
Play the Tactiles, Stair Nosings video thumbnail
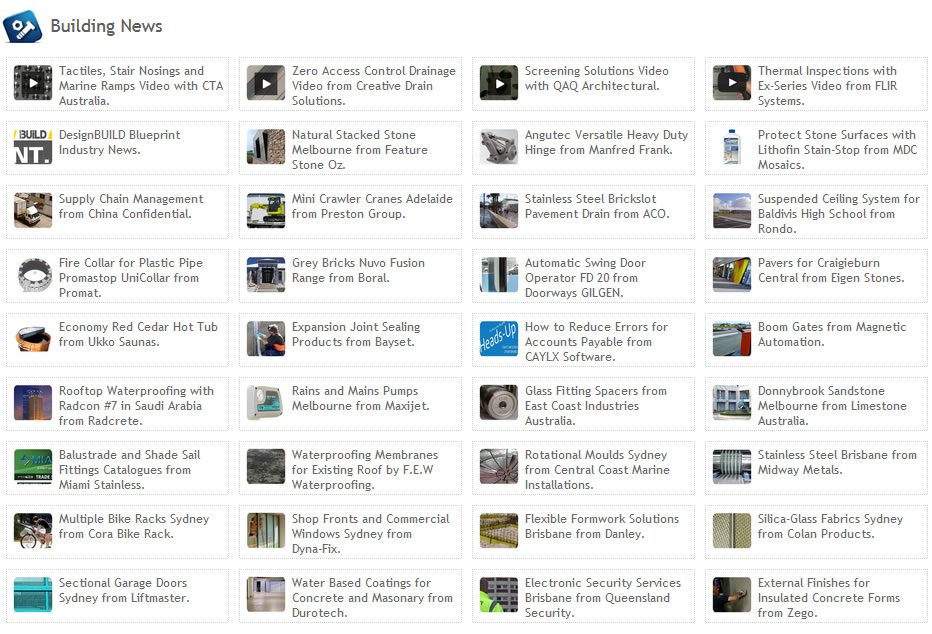[33, 83]
